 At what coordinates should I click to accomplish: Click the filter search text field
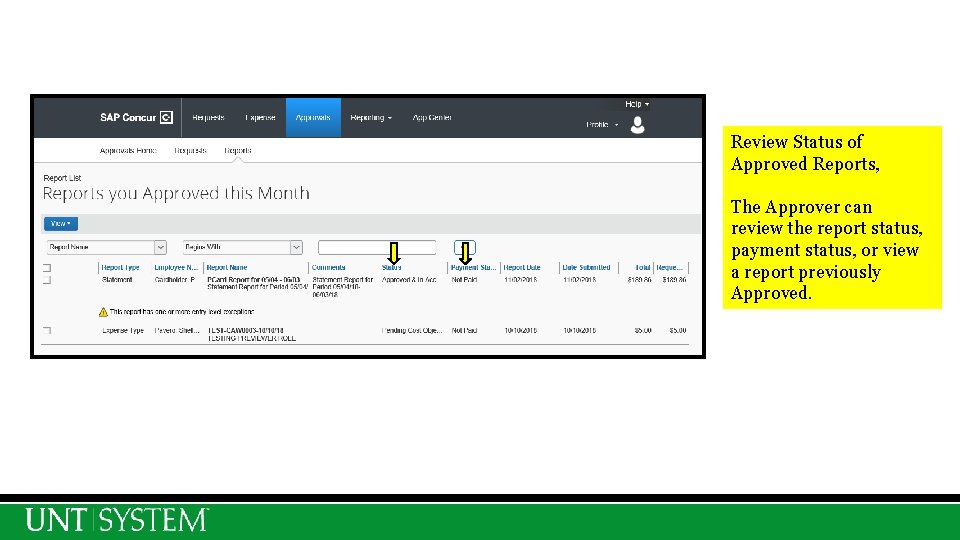377,247
